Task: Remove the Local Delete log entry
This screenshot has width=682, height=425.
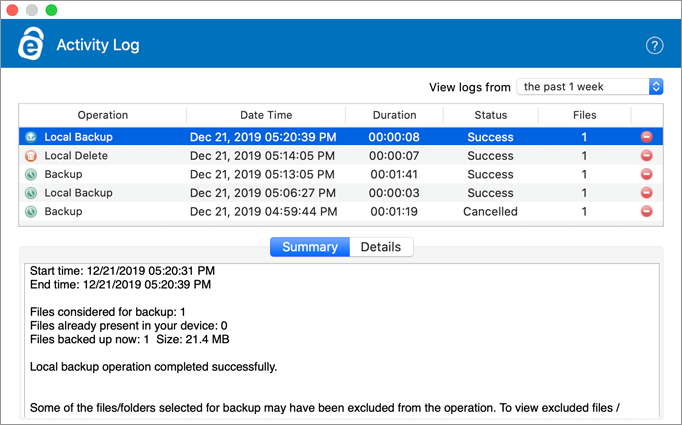Action: (x=646, y=155)
